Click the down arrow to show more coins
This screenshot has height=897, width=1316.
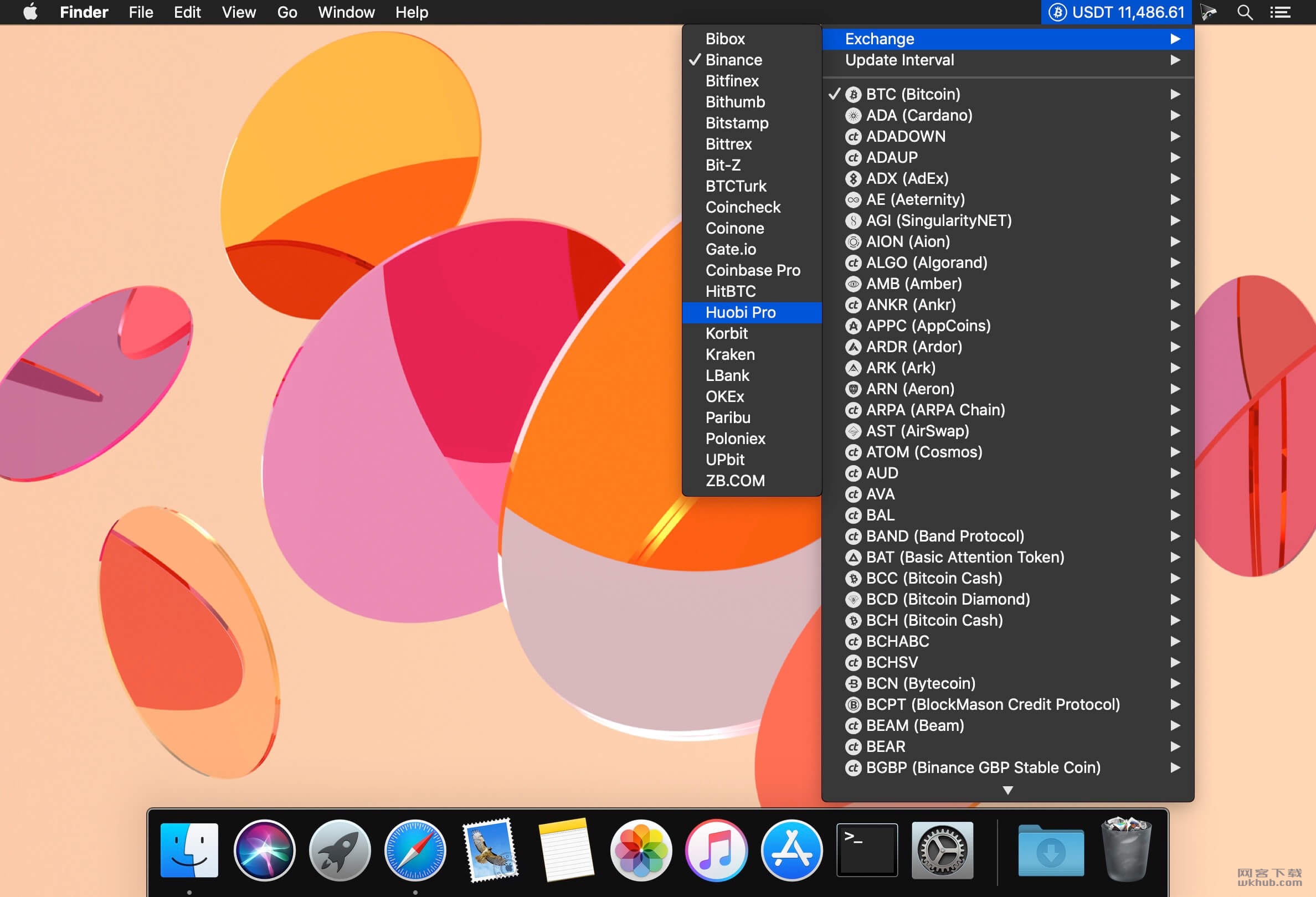(x=1008, y=791)
